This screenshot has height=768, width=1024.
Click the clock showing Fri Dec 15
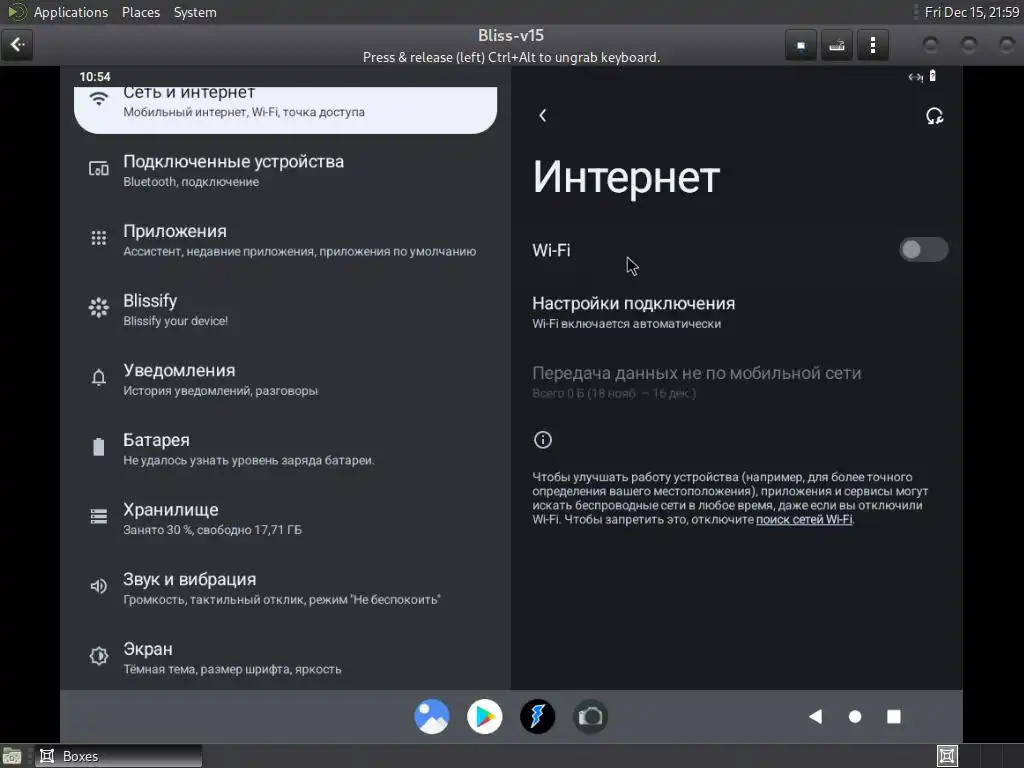click(x=972, y=12)
